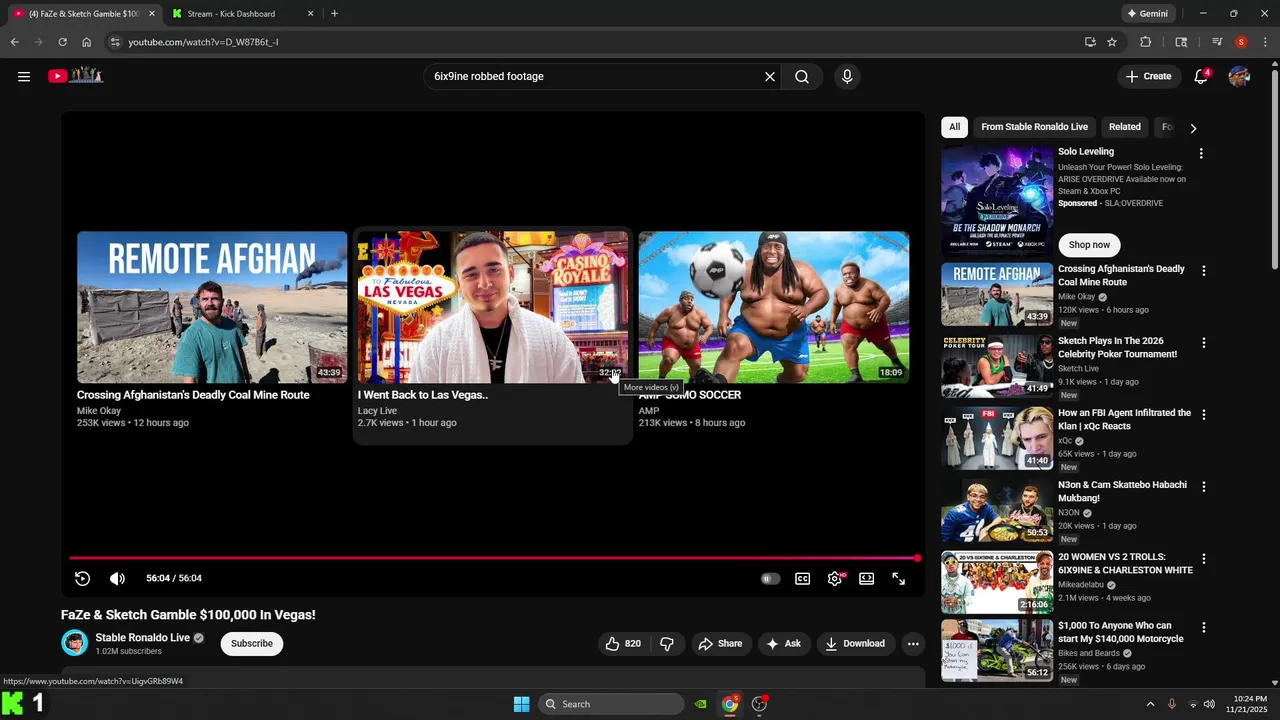Open more actions under the video

(x=913, y=644)
